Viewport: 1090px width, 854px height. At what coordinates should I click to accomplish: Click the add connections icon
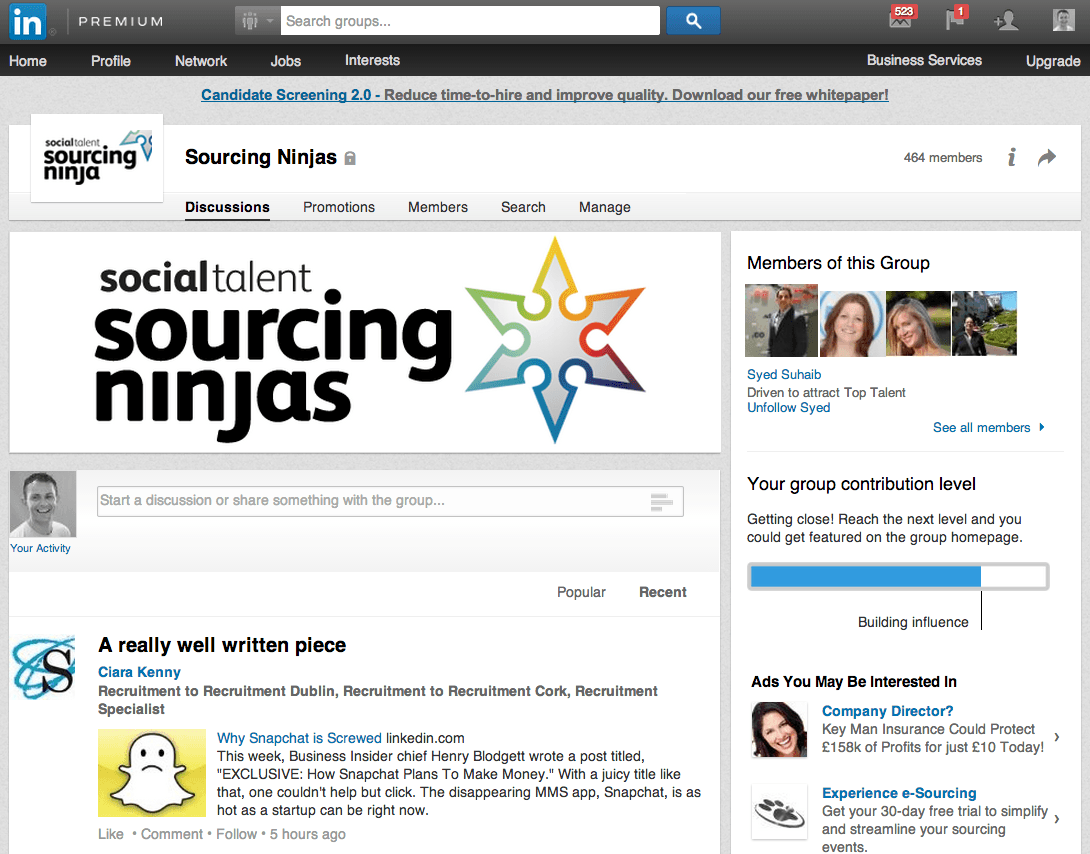pyautogui.click(x=1006, y=21)
